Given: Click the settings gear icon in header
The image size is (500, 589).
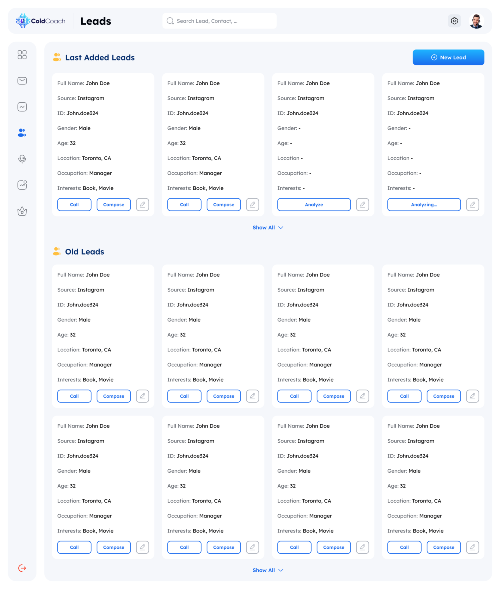Looking at the screenshot, I should click(x=455, y=21).
